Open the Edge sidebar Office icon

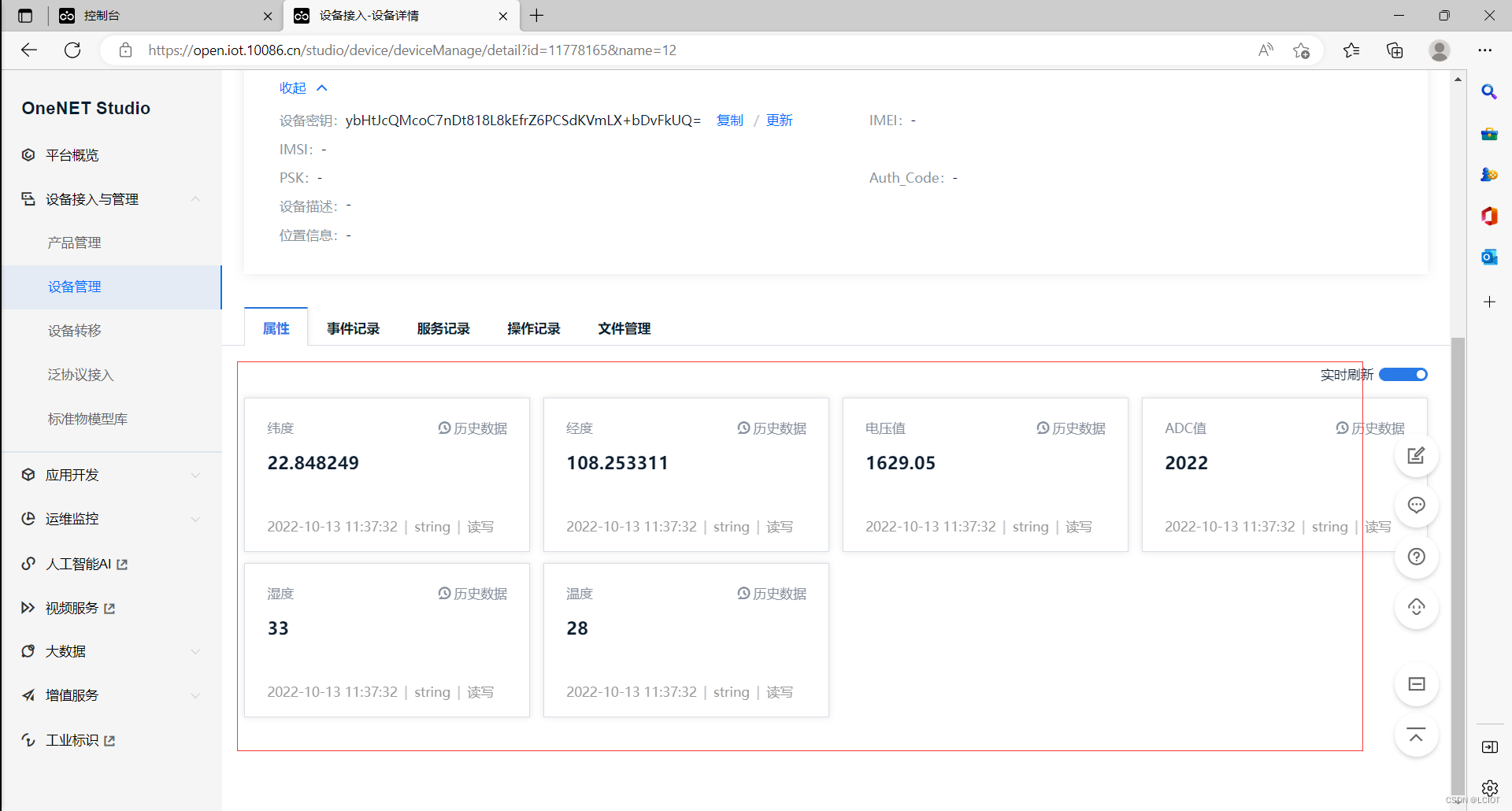coord(1489,216)
